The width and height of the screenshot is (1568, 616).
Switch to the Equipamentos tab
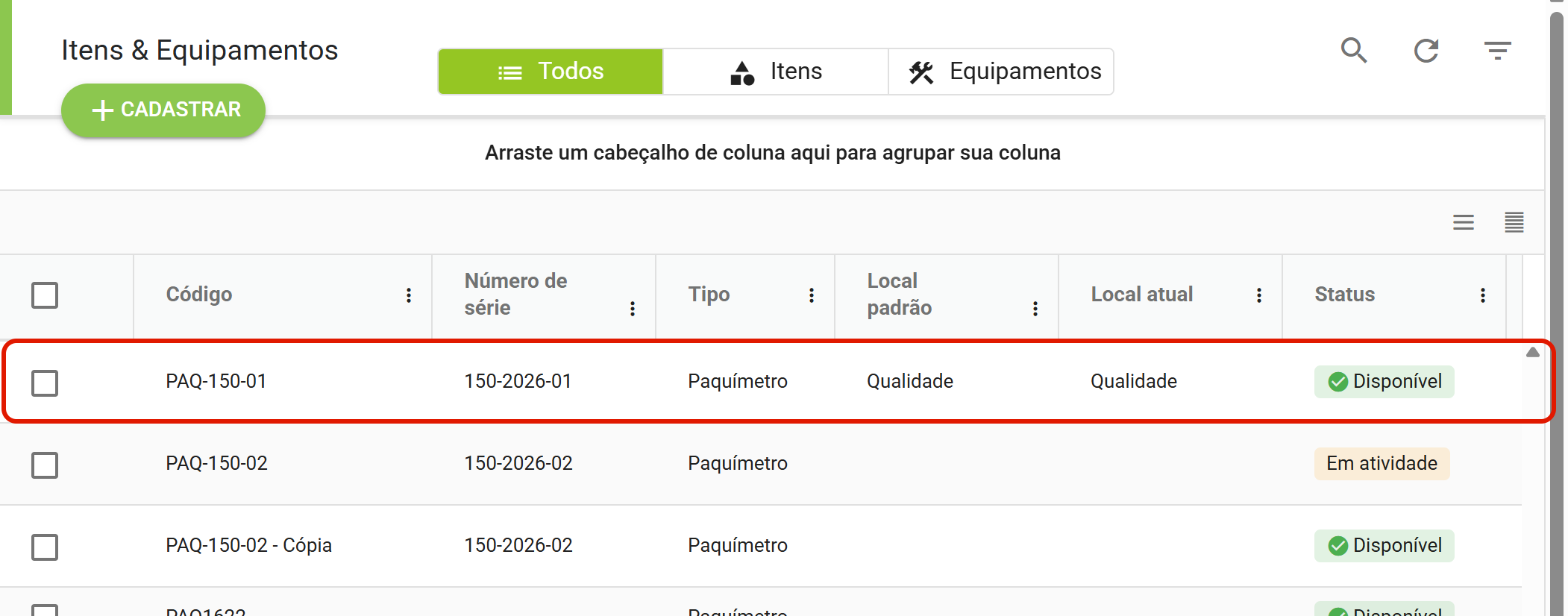[1001, 72]
